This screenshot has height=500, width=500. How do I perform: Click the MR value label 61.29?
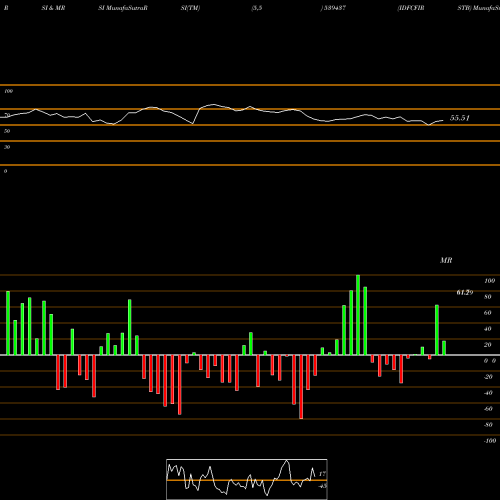tap(465, 293)
